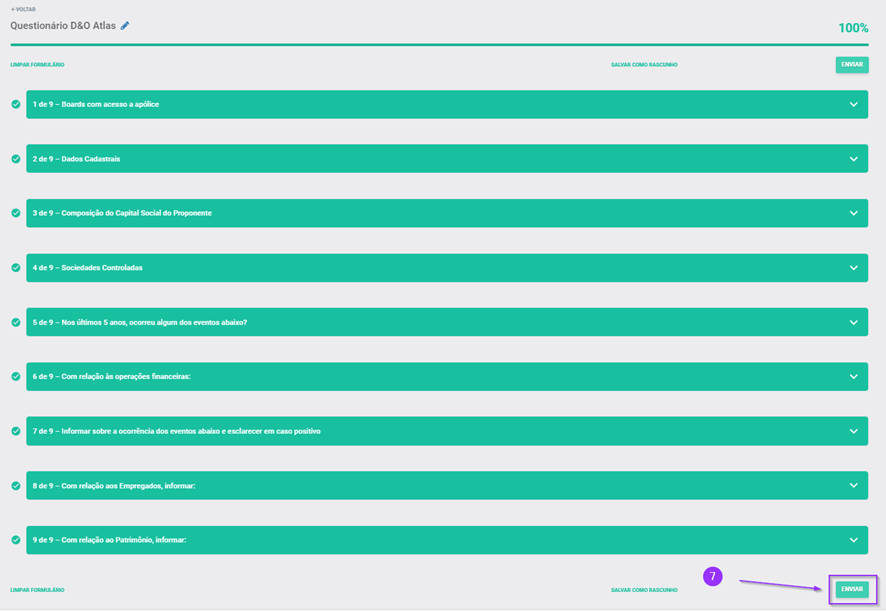Expand the section 8 Empregados chevron
Viewport: 886px width, 611px height.
click(853, 486)
